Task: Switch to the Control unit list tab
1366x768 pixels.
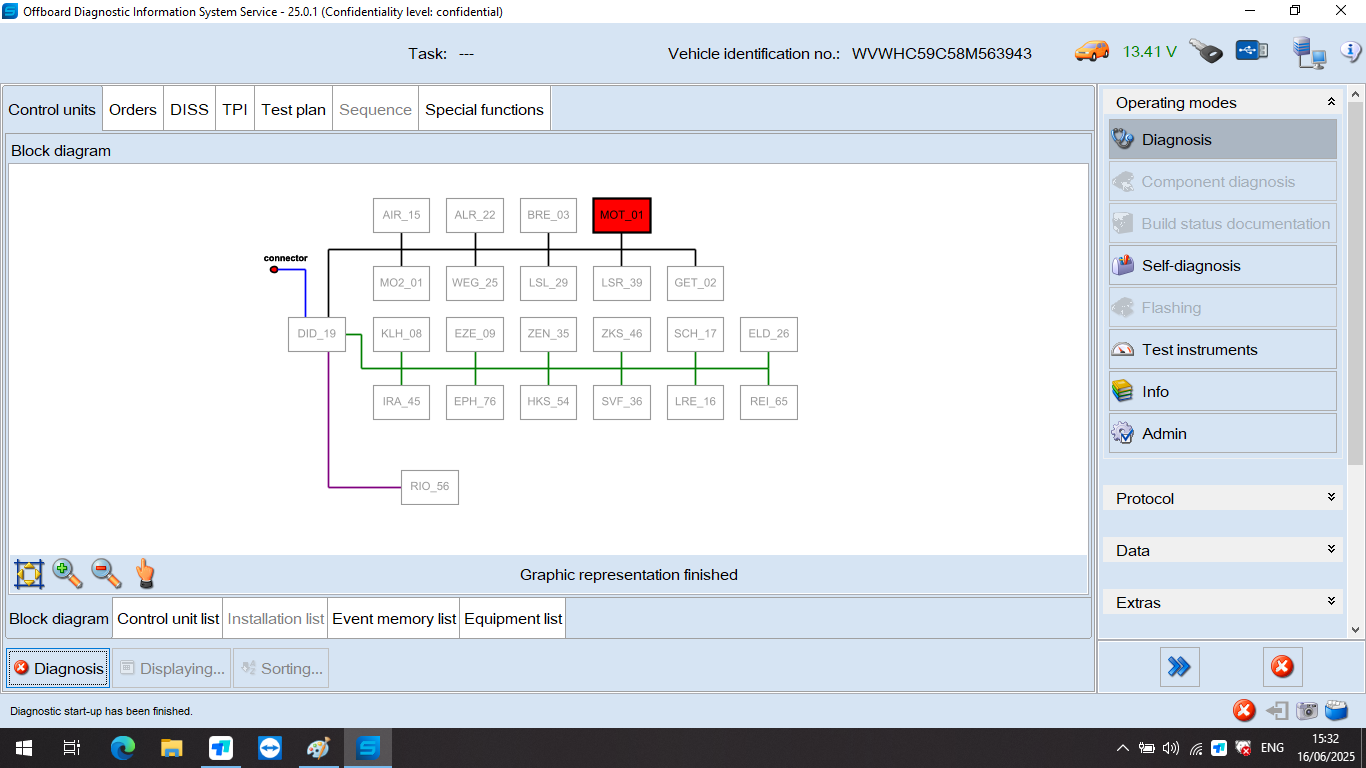Action: tap(167, 618)
